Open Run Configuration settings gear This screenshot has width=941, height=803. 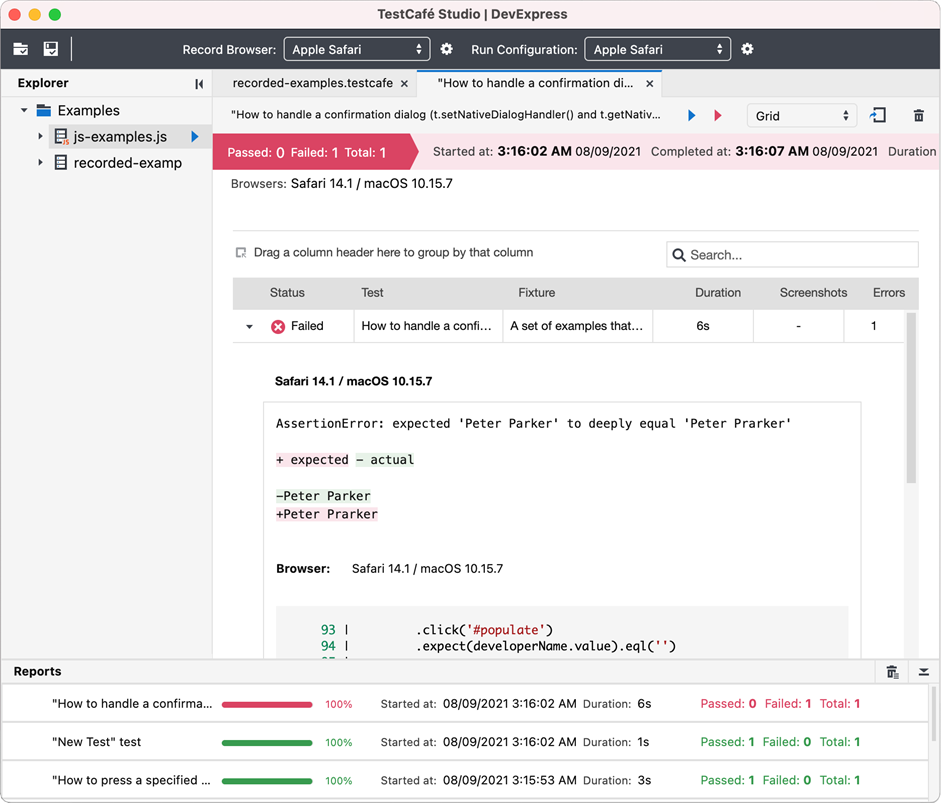747,49
